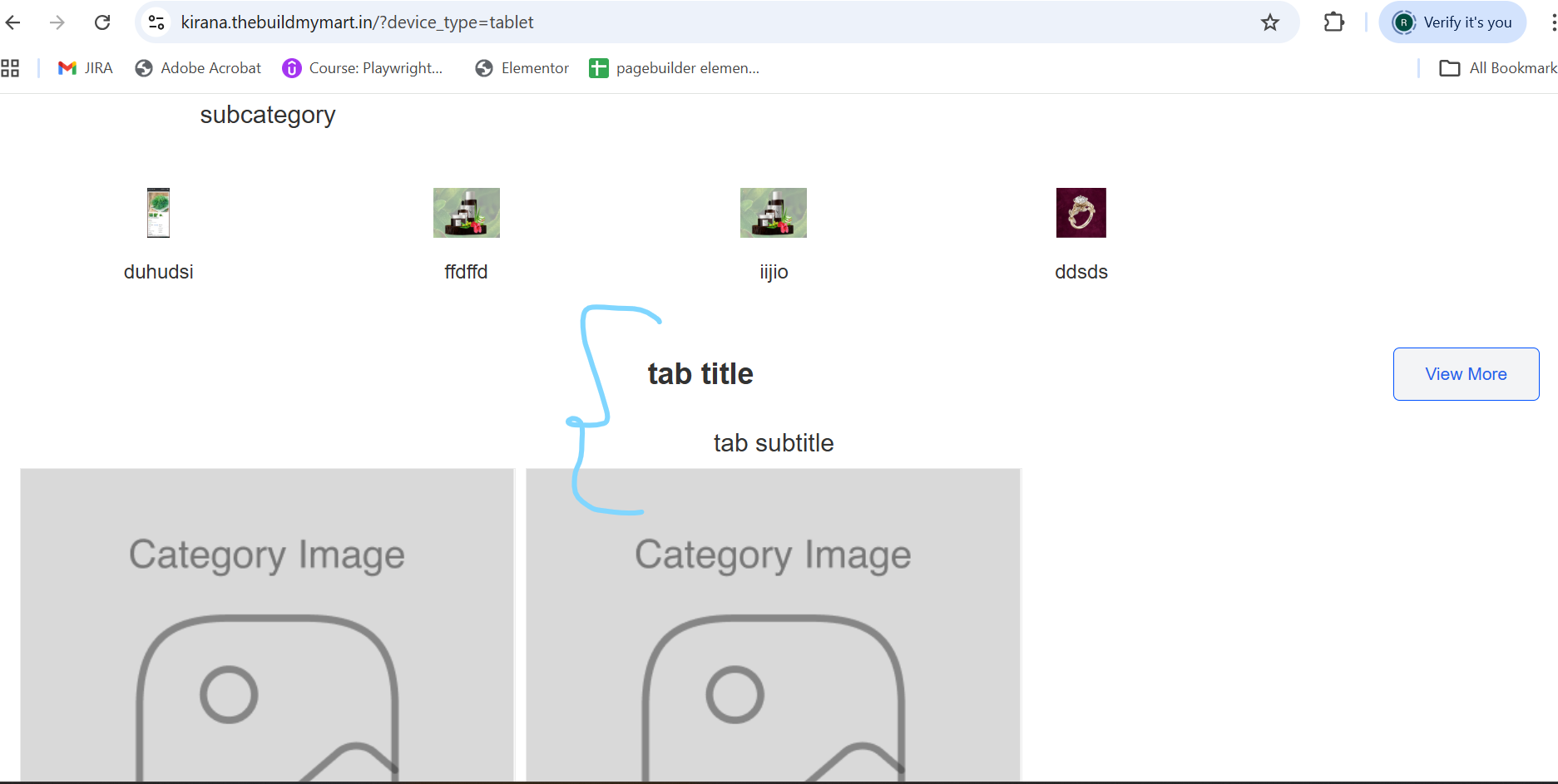Open the JIRA bookmark

click(85, 68)
